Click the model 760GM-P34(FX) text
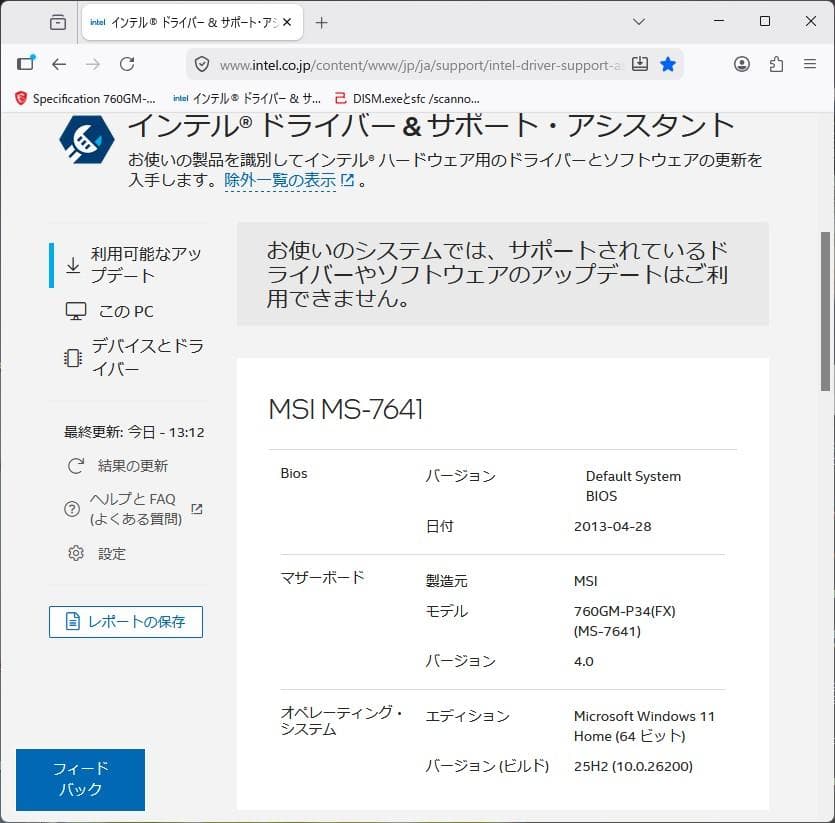Screen dimensions: 835x823 coord(624,621)
